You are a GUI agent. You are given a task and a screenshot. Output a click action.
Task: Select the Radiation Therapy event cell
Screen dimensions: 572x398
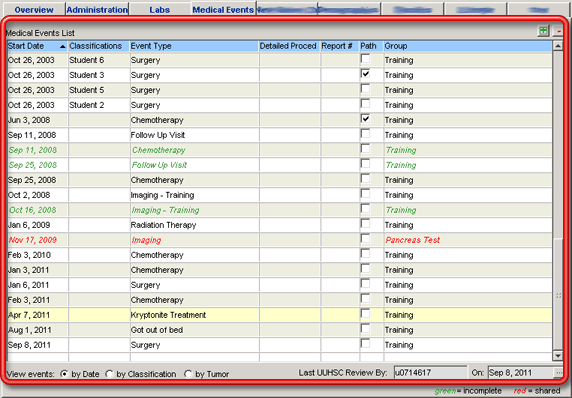tap(194, 225)
